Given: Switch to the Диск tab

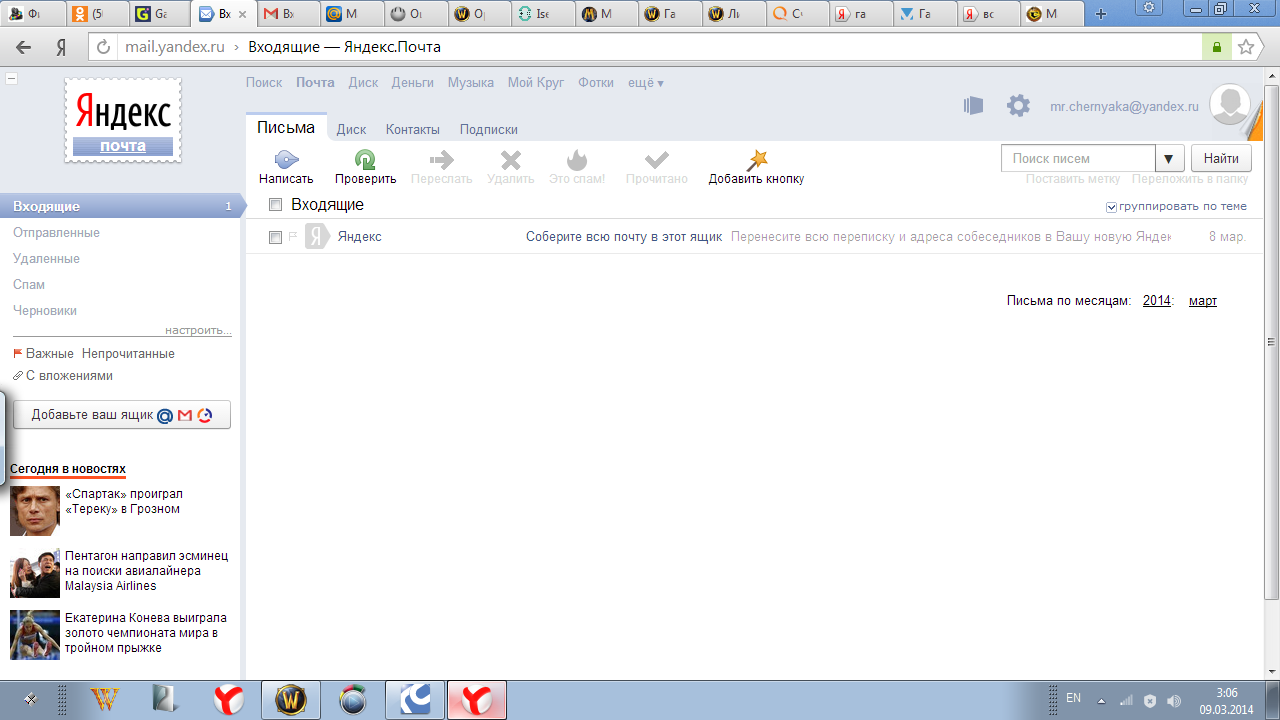Looking at the screenshot, I should (351, 129).
